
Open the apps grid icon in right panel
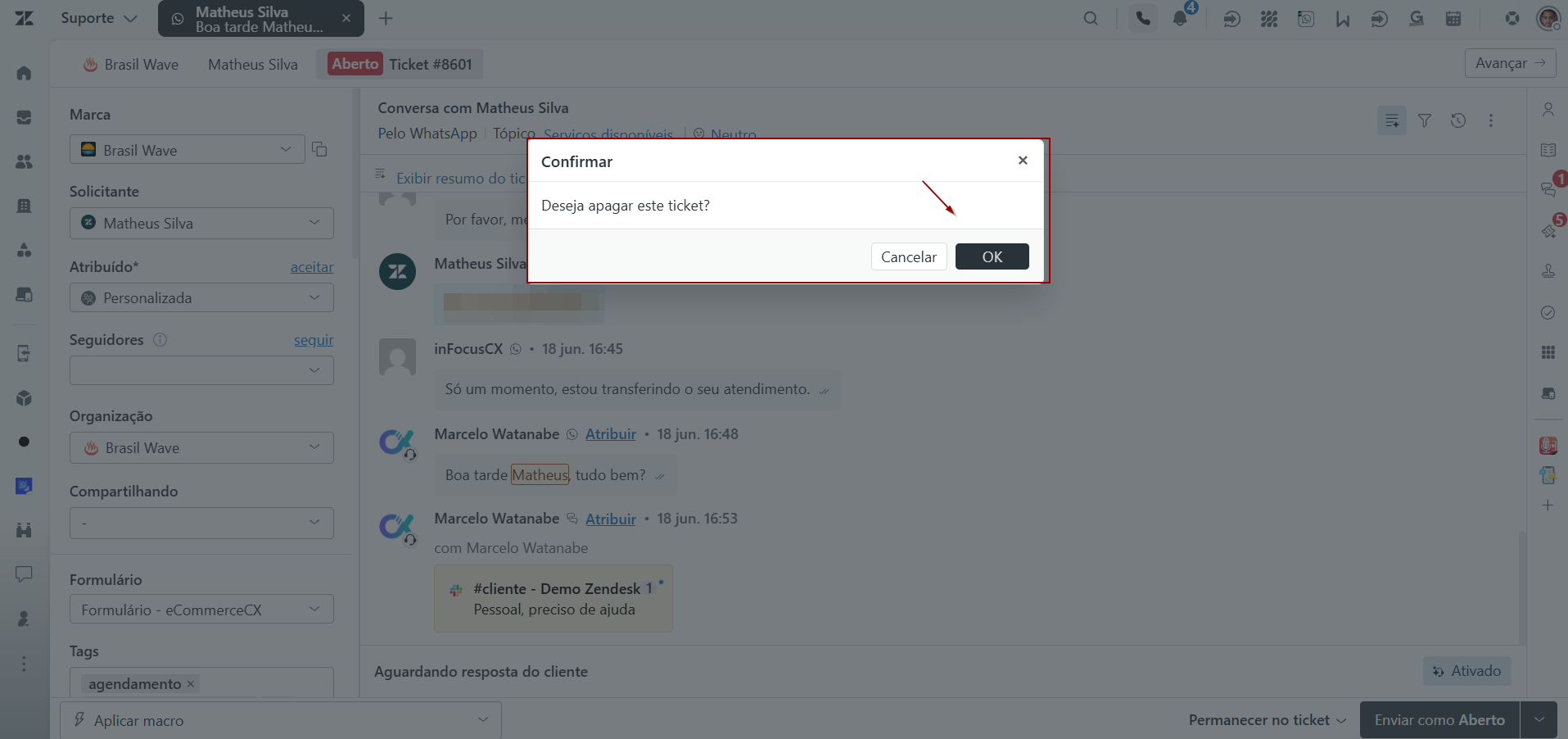point(1548,352)
